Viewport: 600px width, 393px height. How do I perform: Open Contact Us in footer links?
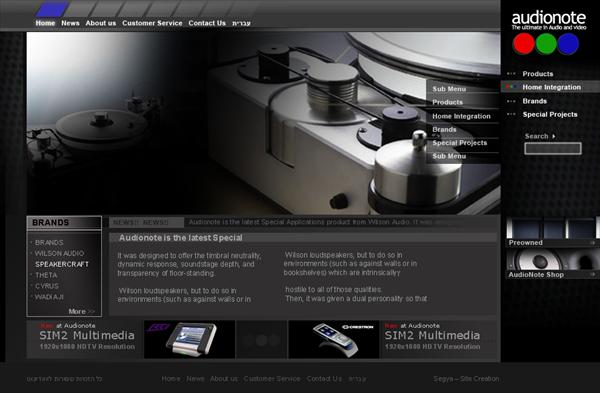click(x=324, y=379)
